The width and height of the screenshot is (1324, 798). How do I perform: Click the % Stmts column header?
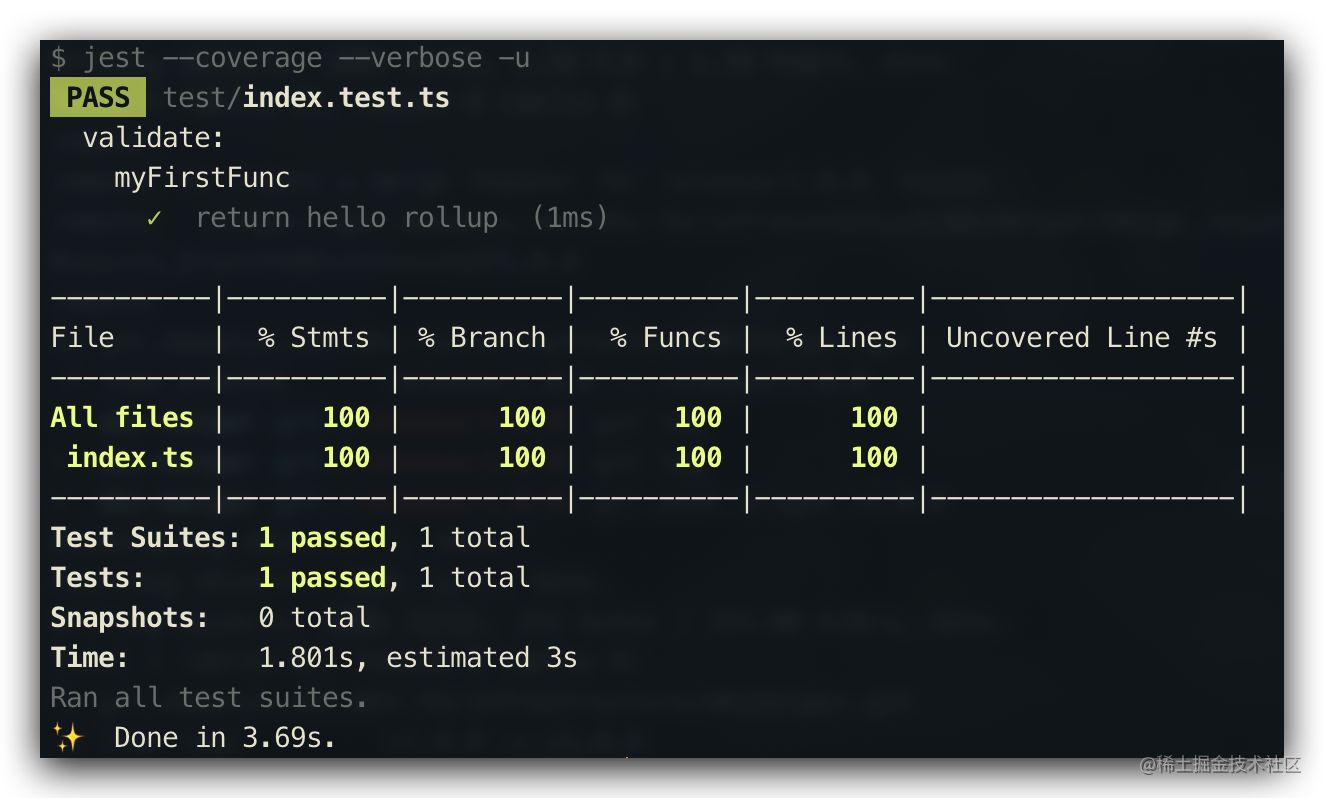tap(314, 338)
